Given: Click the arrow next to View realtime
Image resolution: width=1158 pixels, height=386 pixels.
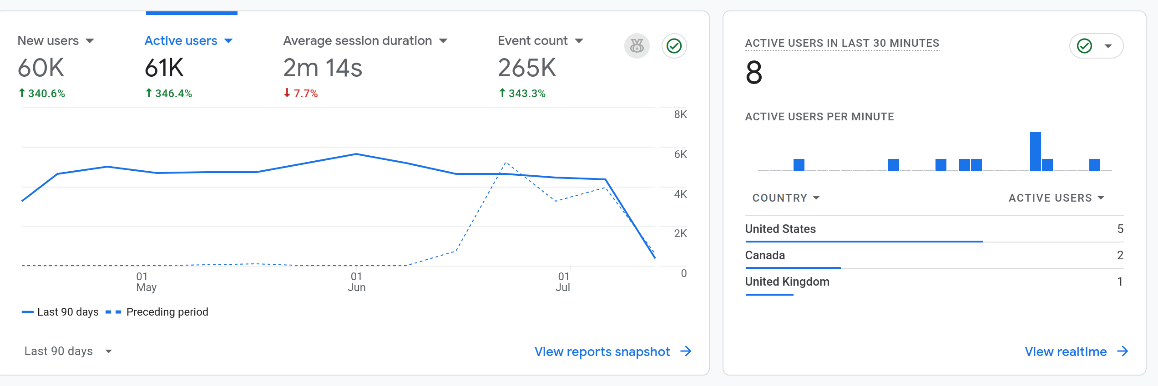Looking at the screenshot, I should coord(1123,351).
